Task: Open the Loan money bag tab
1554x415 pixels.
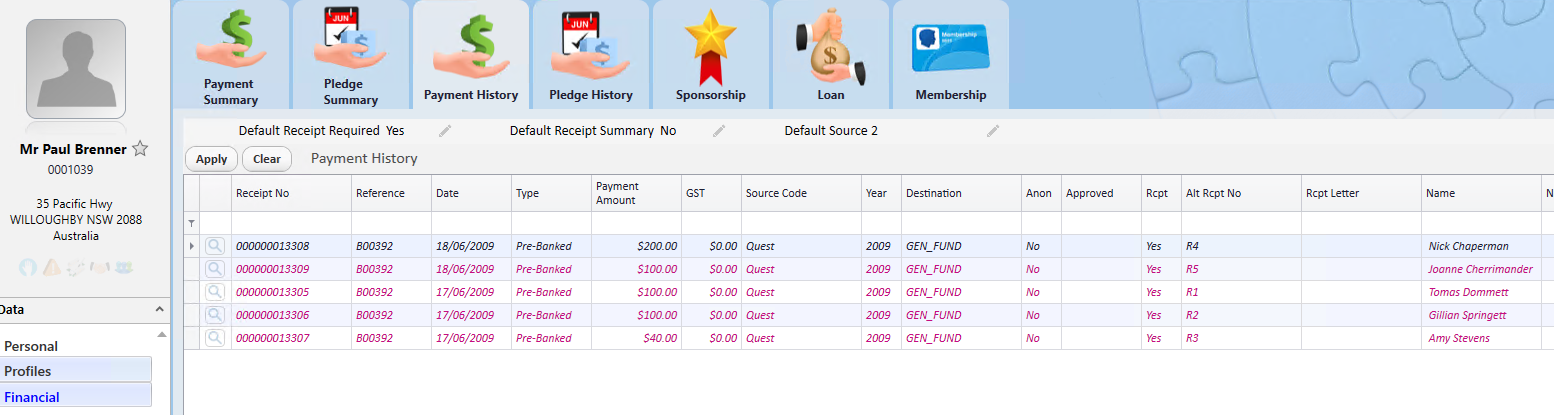Action: 831,55
